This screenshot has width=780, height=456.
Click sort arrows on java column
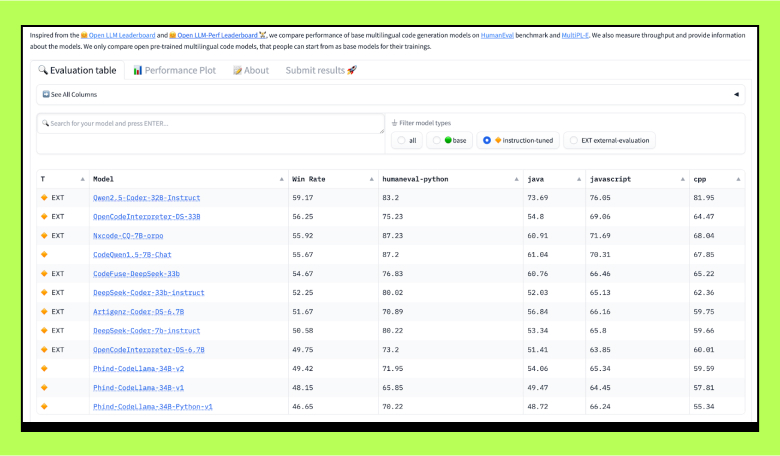(579, 179)
